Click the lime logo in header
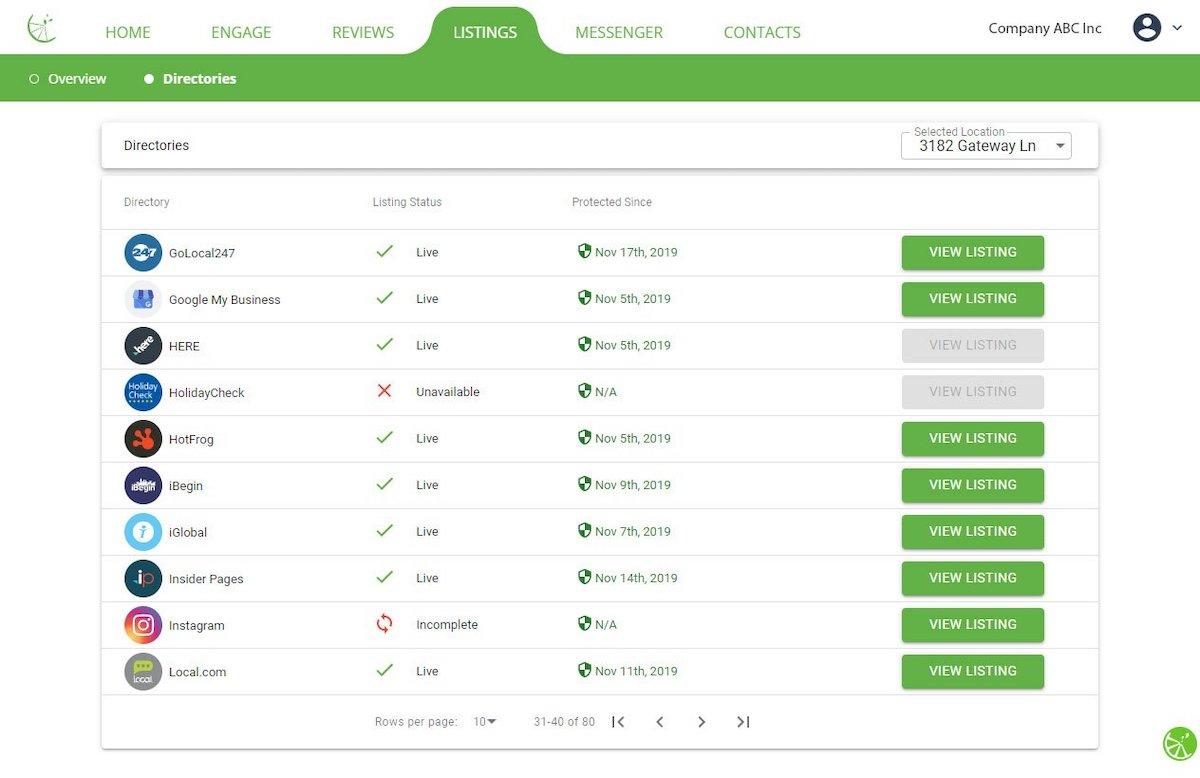The width and height of the screenshot is (1200, 778). tap(42, 28)
